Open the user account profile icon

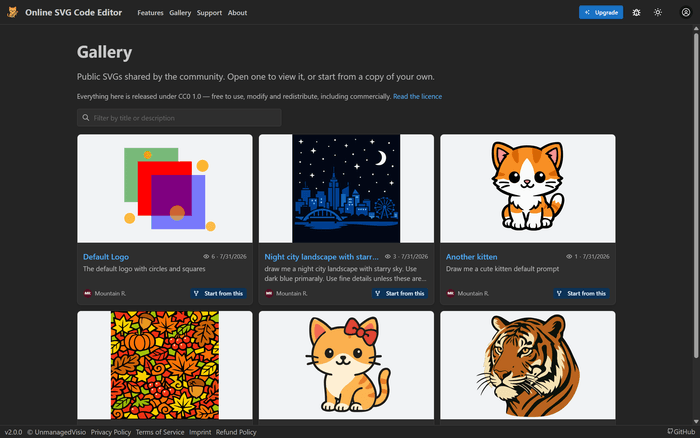tap(686, 13)
